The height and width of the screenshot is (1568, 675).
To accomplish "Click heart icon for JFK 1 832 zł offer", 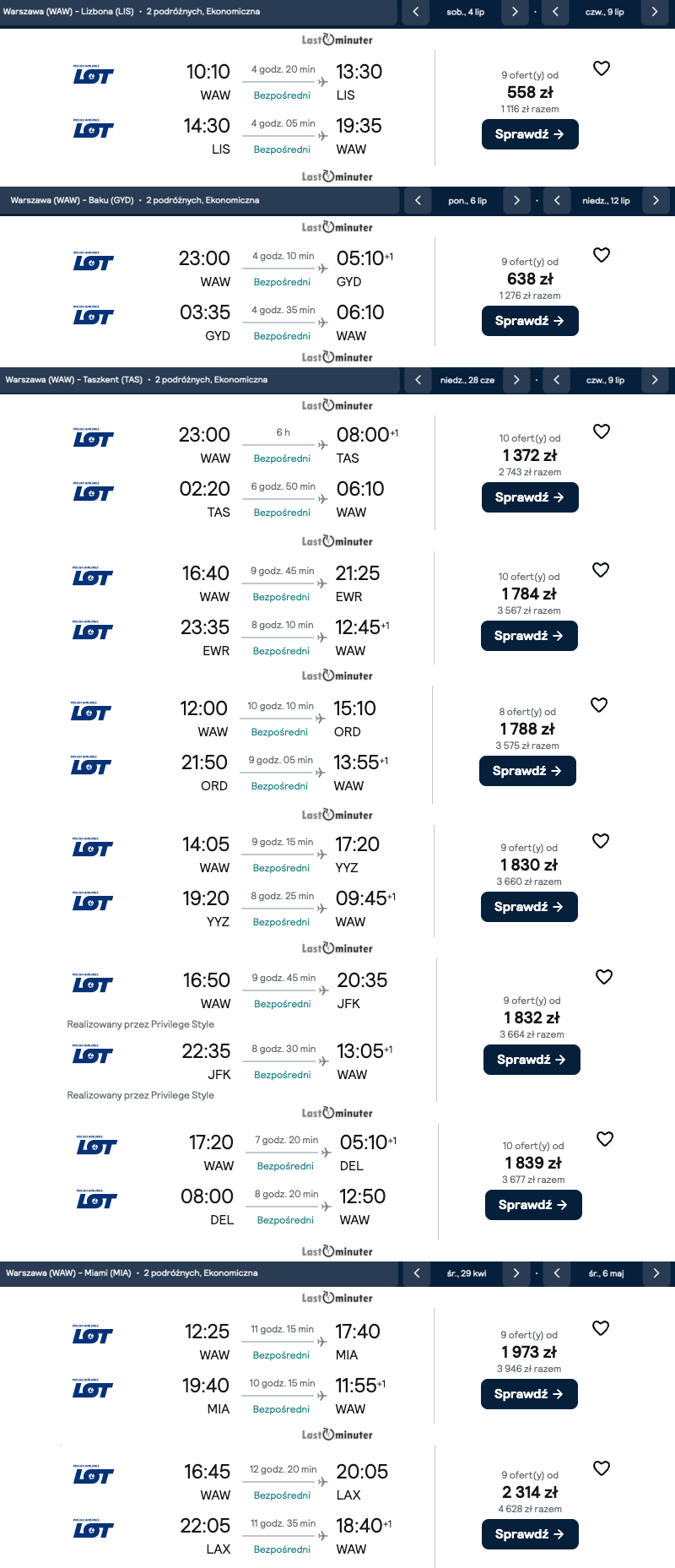I will (604, 977).
